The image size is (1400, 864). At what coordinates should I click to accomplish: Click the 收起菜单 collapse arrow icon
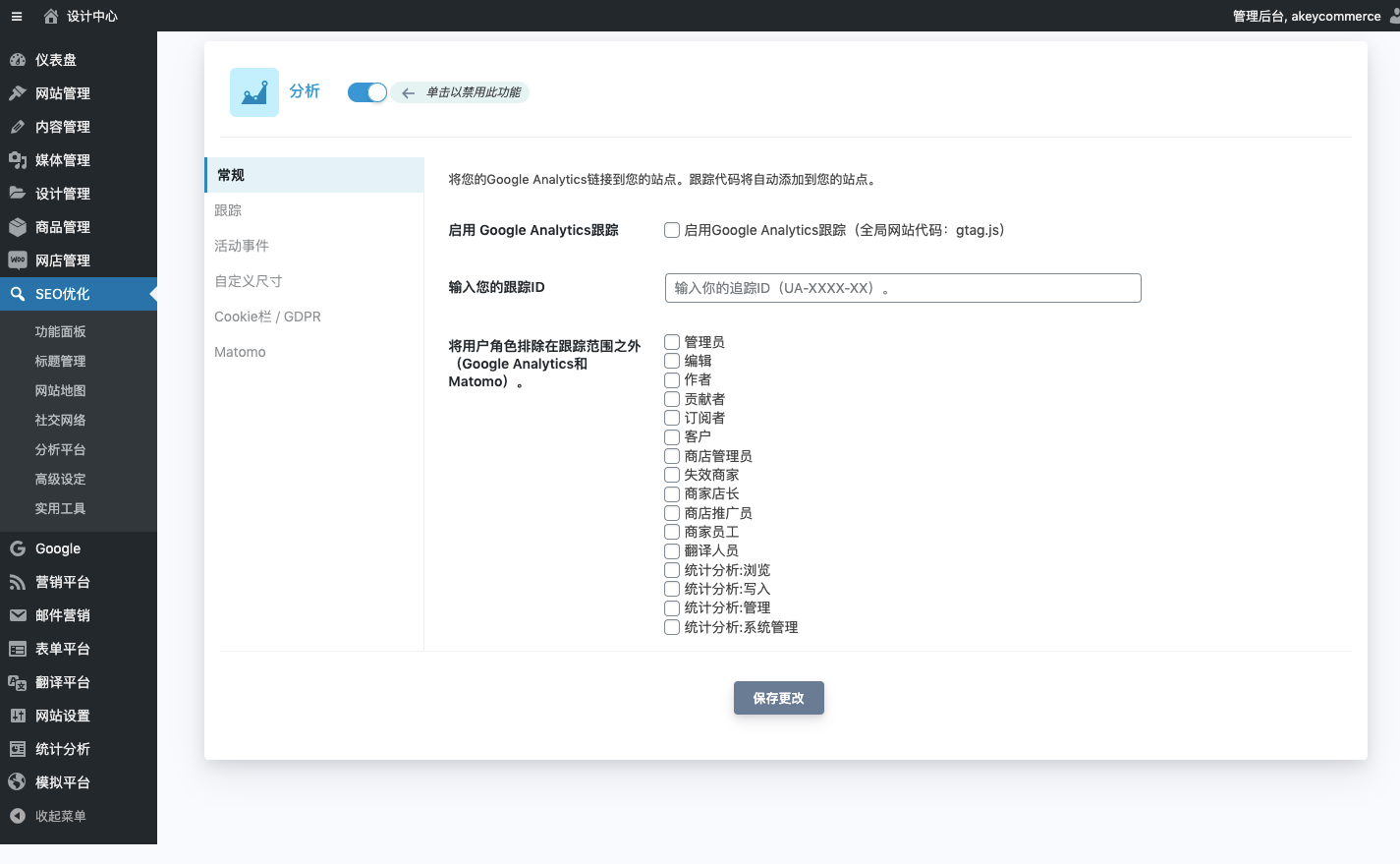coord(18,816)
